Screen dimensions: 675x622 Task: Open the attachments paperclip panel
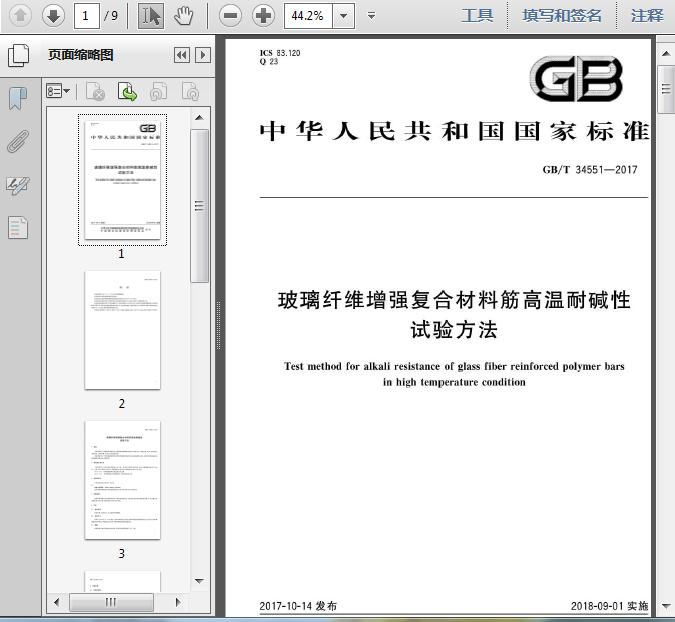click(18, 141)
